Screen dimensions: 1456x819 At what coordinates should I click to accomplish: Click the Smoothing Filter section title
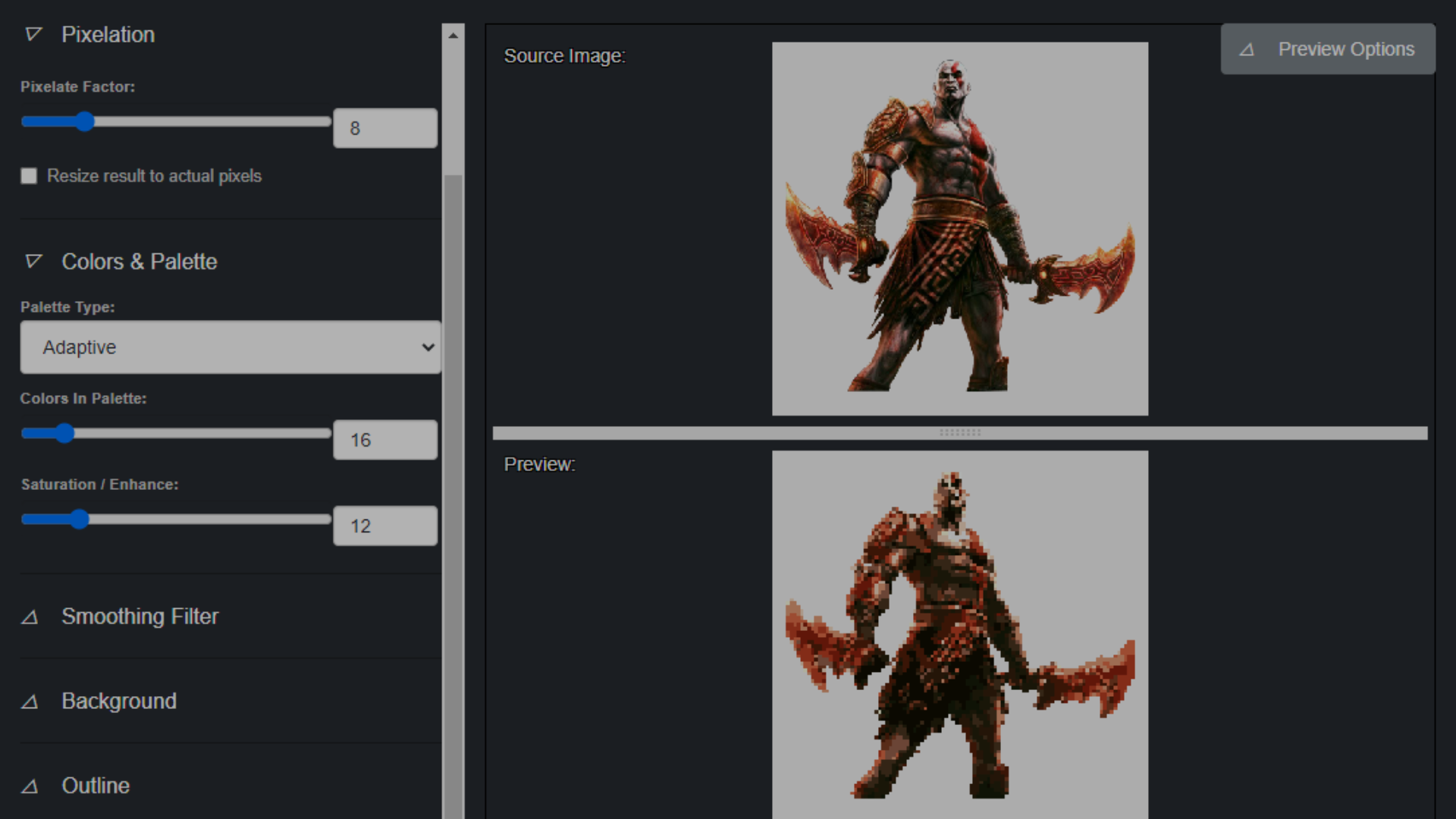(x=140, y=617)
